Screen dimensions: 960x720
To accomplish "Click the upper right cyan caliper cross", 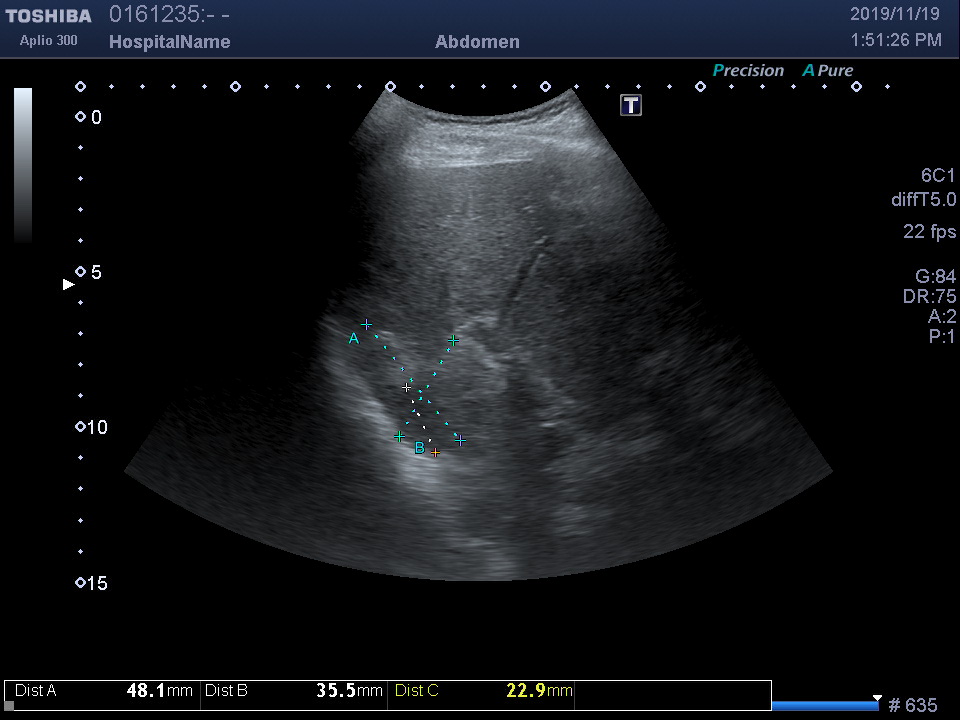I will (453, 340).
